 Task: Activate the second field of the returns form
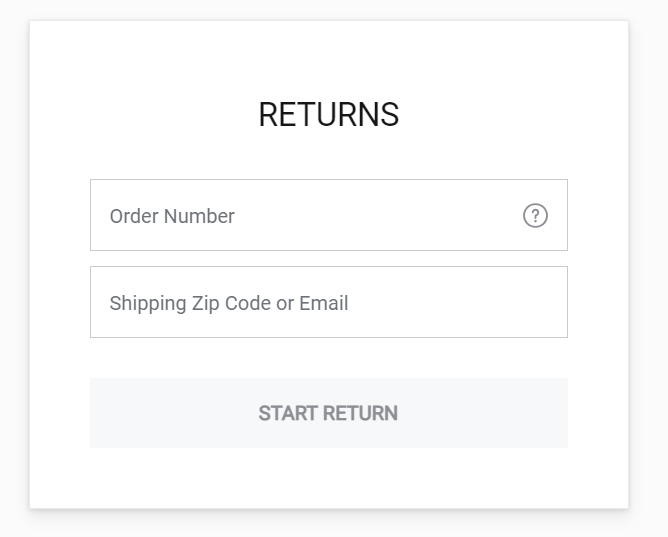tap(328, 302)
